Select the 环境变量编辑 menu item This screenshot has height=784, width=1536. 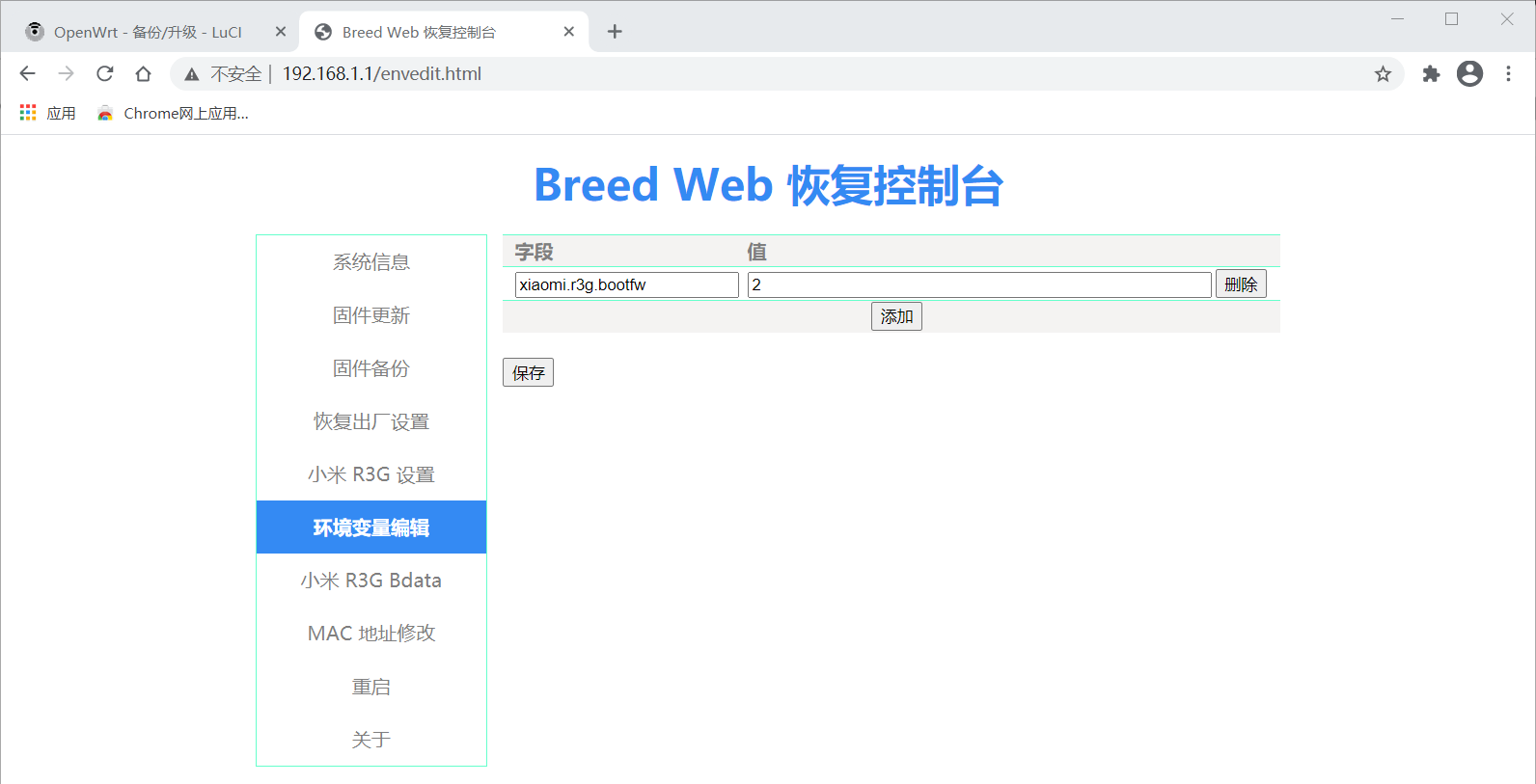tap(371, 527)
